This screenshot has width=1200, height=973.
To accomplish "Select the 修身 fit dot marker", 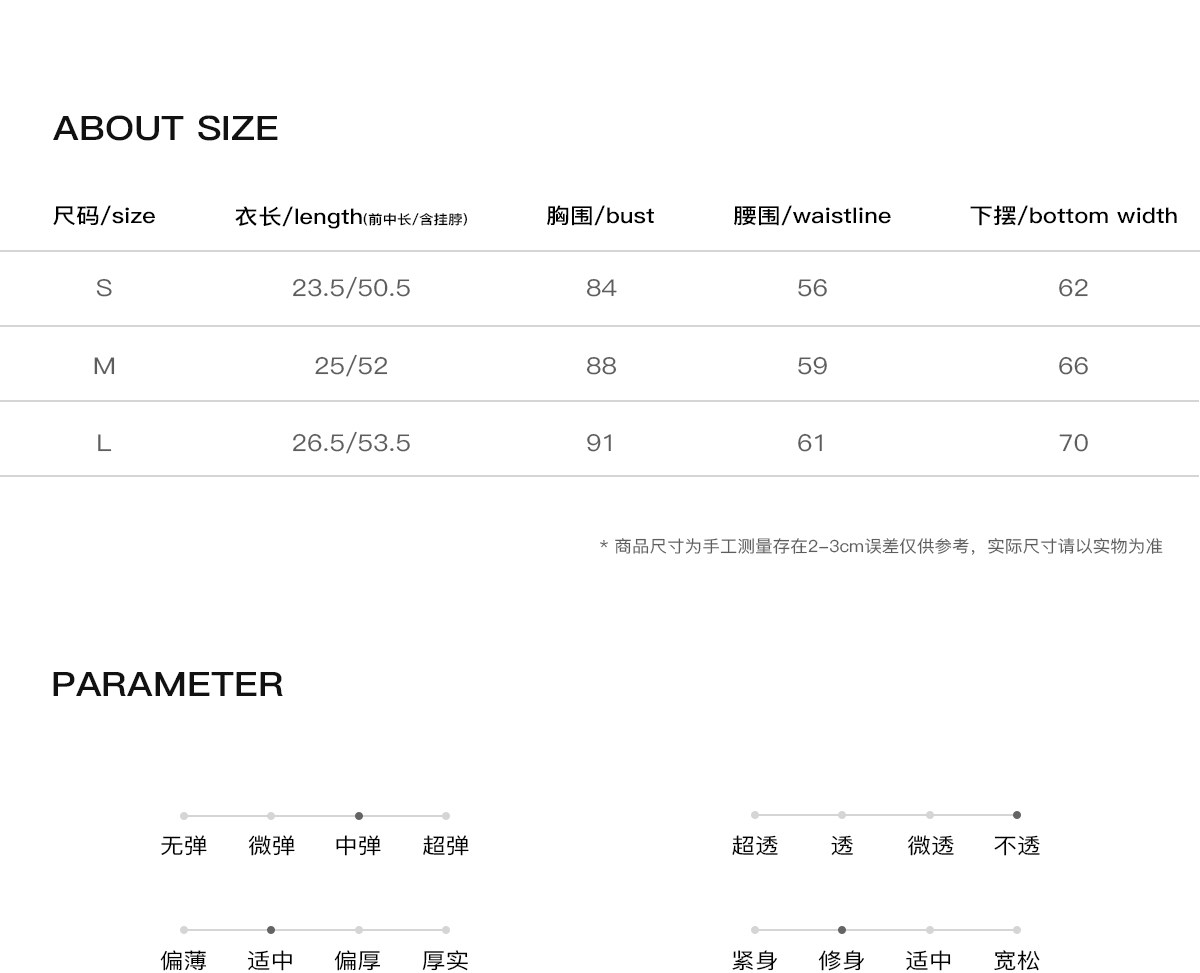I will point(842,930).
